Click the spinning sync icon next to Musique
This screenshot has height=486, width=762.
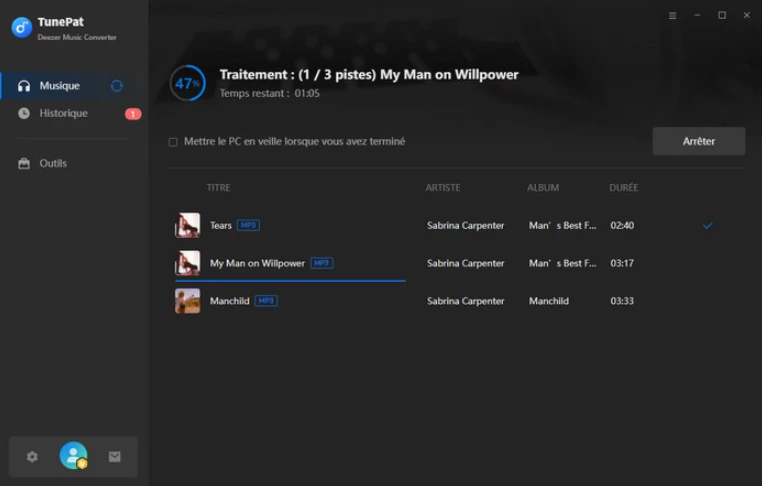point(117,86)
